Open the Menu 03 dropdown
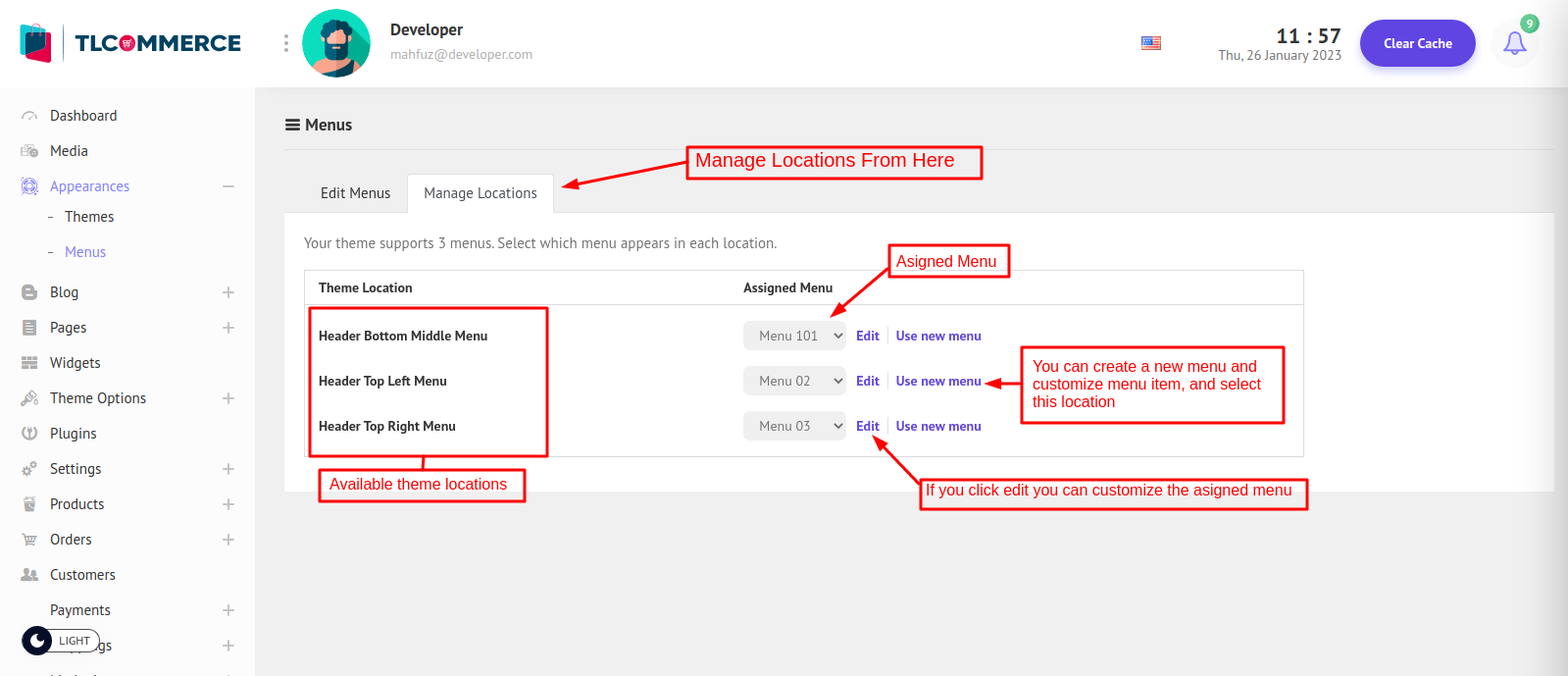 (x=794, y=426)
